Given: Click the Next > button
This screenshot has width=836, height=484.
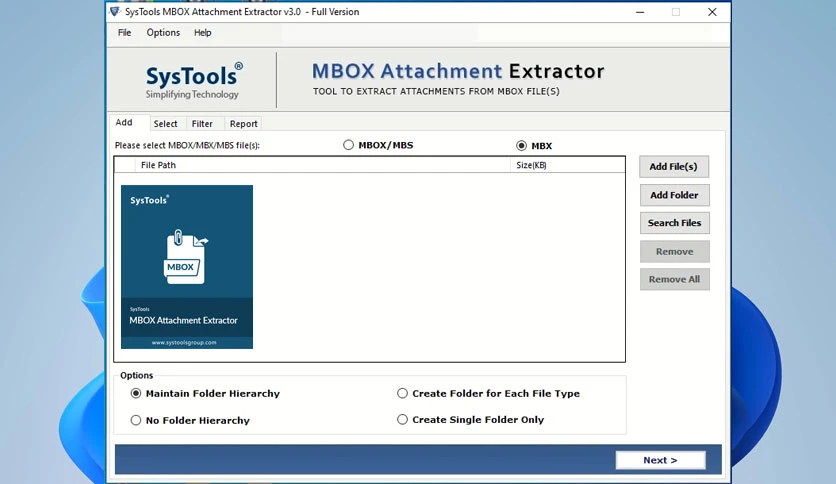Looking at the screenshot, I should (x=661, y=460).
